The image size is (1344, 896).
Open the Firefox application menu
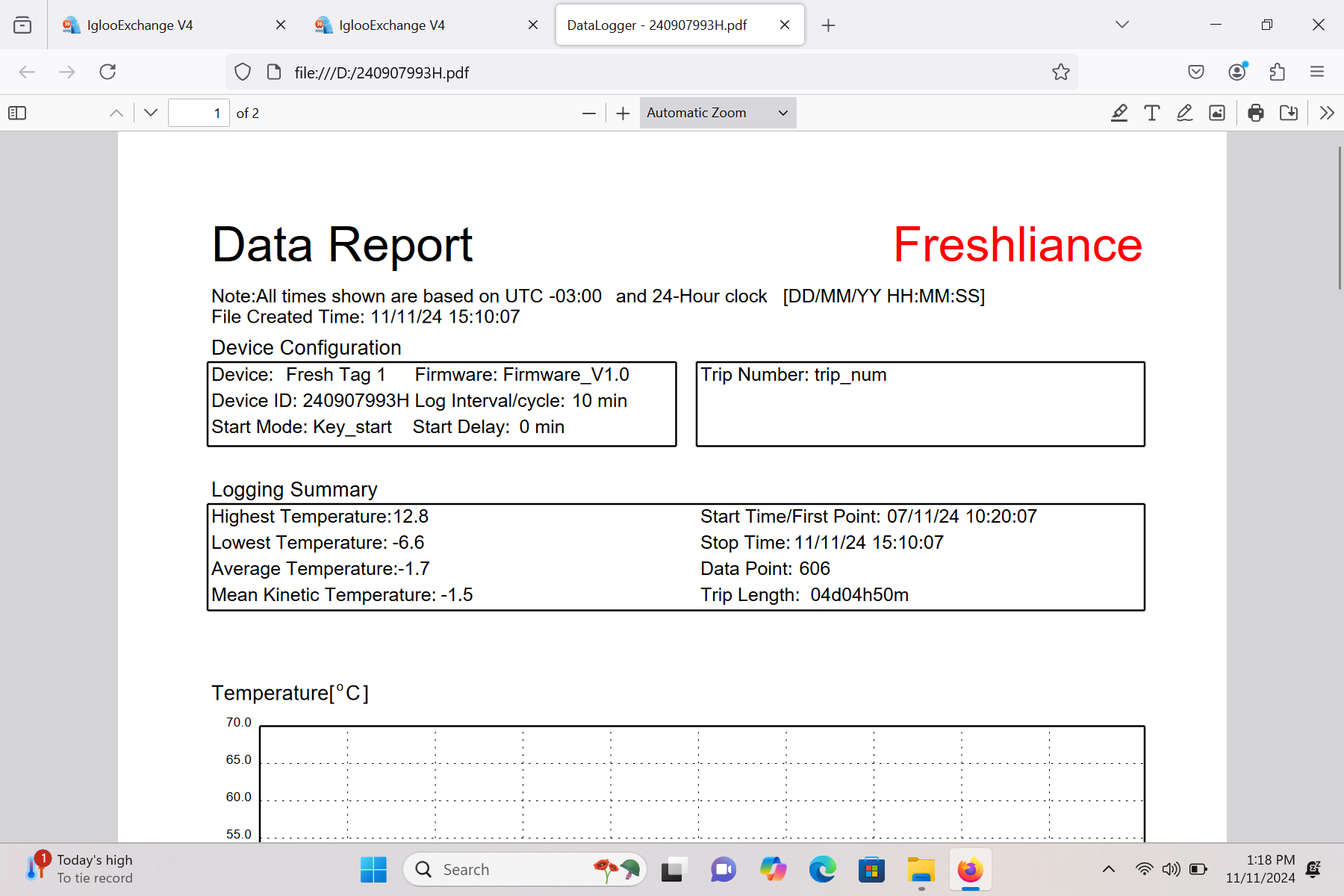pos(1317,72)
